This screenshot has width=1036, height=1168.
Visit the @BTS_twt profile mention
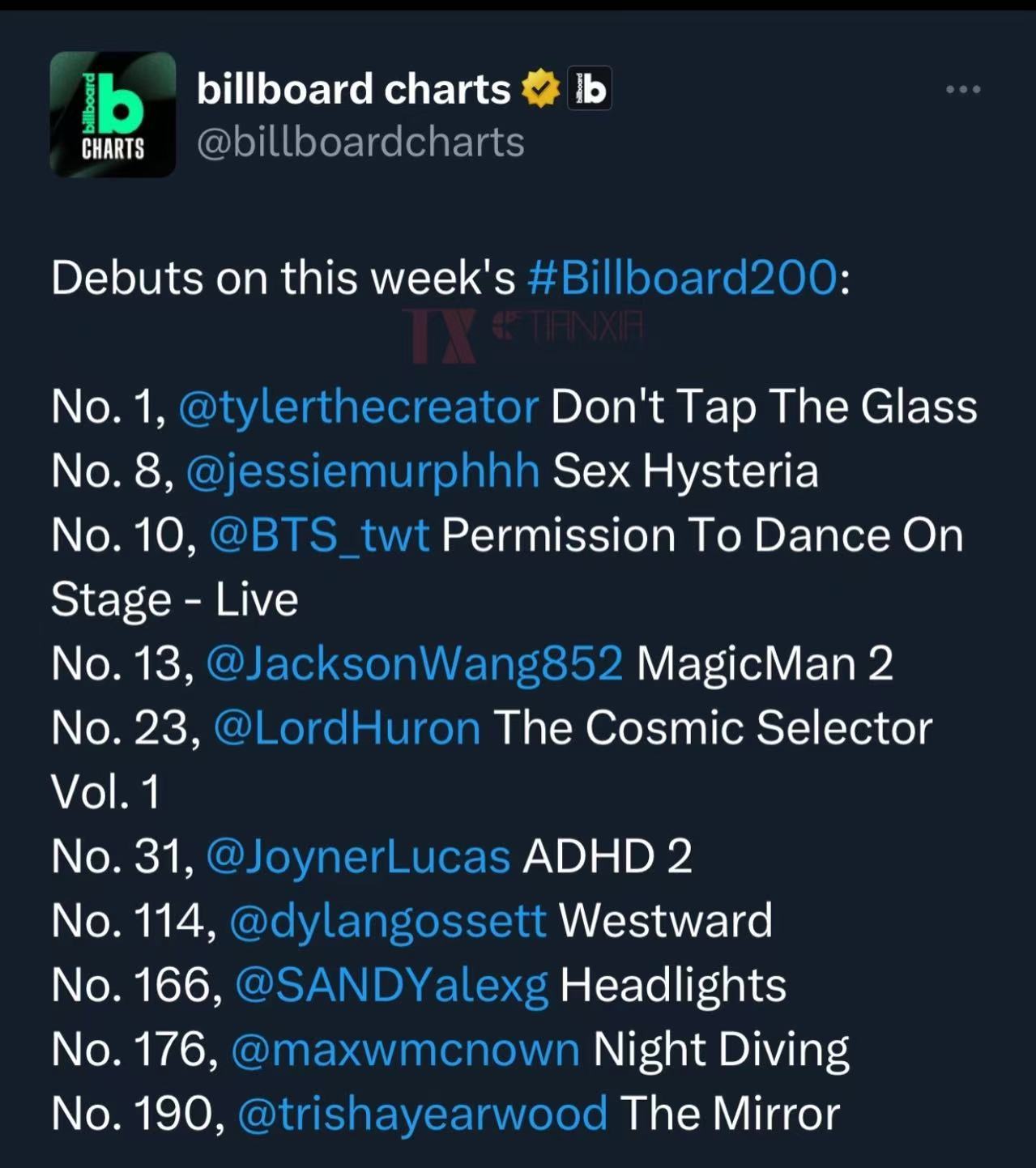coord(319,535)
